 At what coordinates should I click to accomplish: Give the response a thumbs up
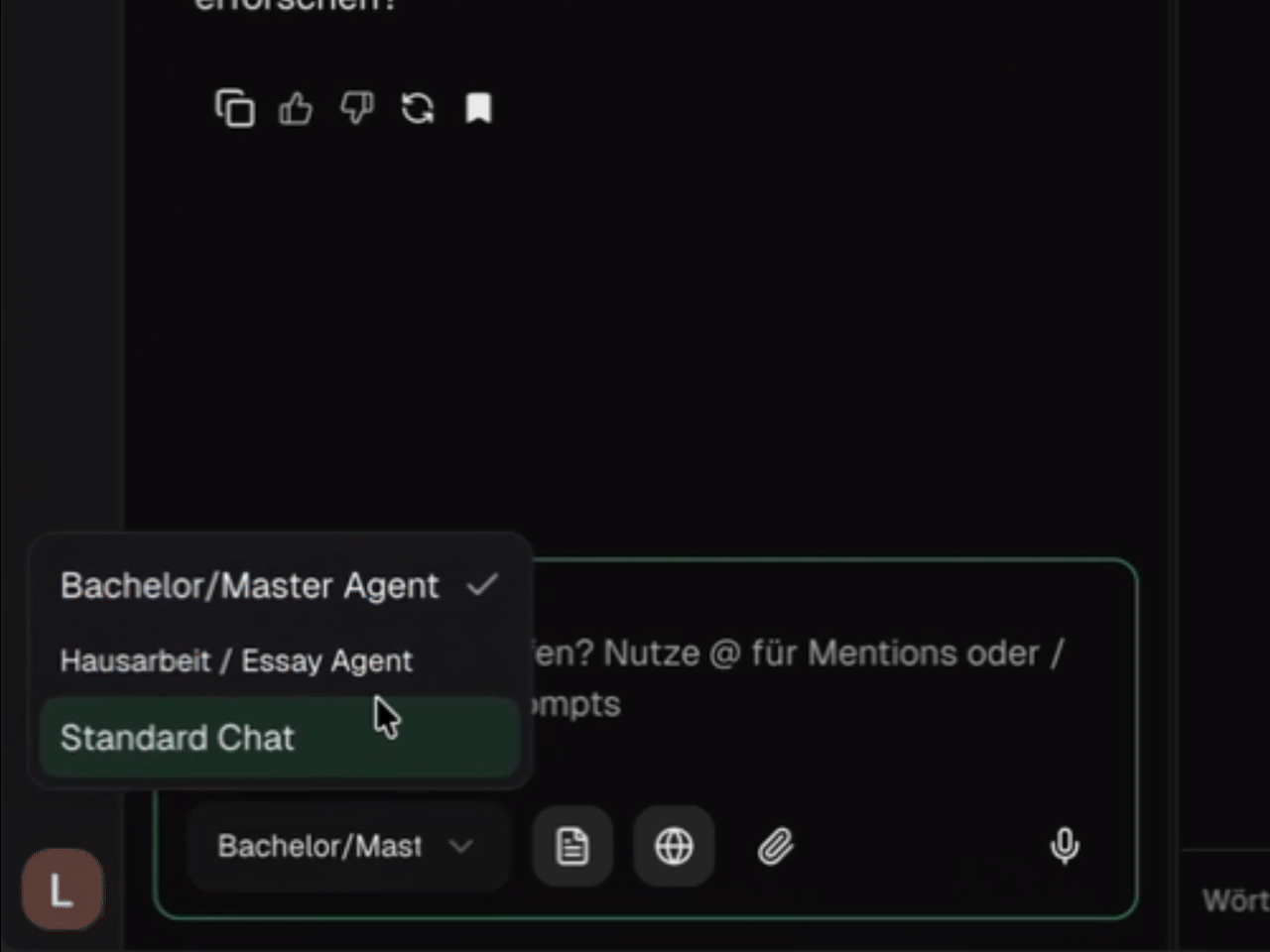tap(296, 108)
